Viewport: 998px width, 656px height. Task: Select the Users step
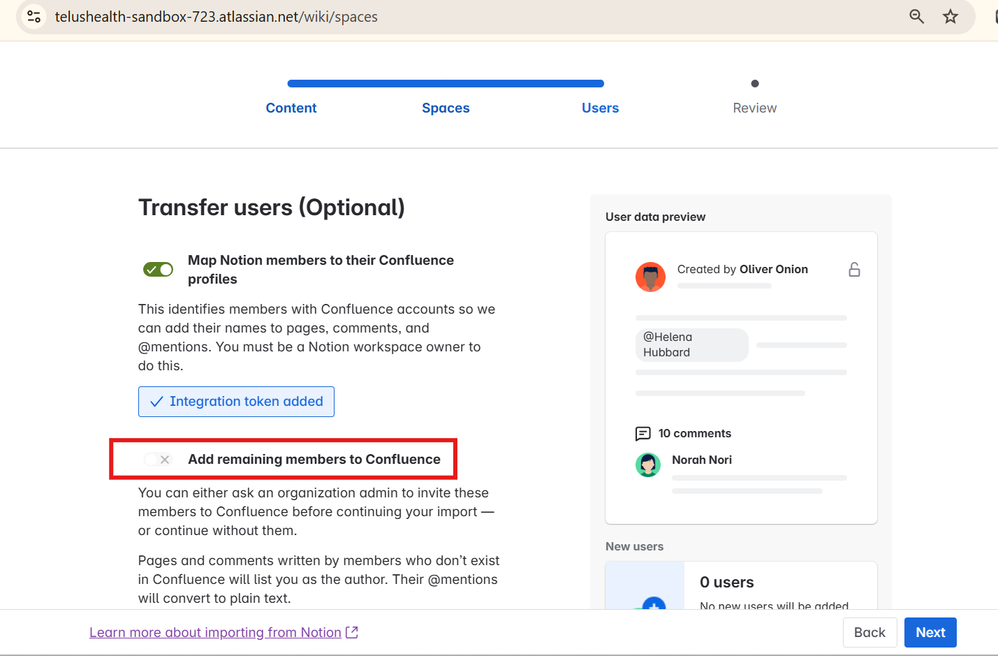point(600,108)
